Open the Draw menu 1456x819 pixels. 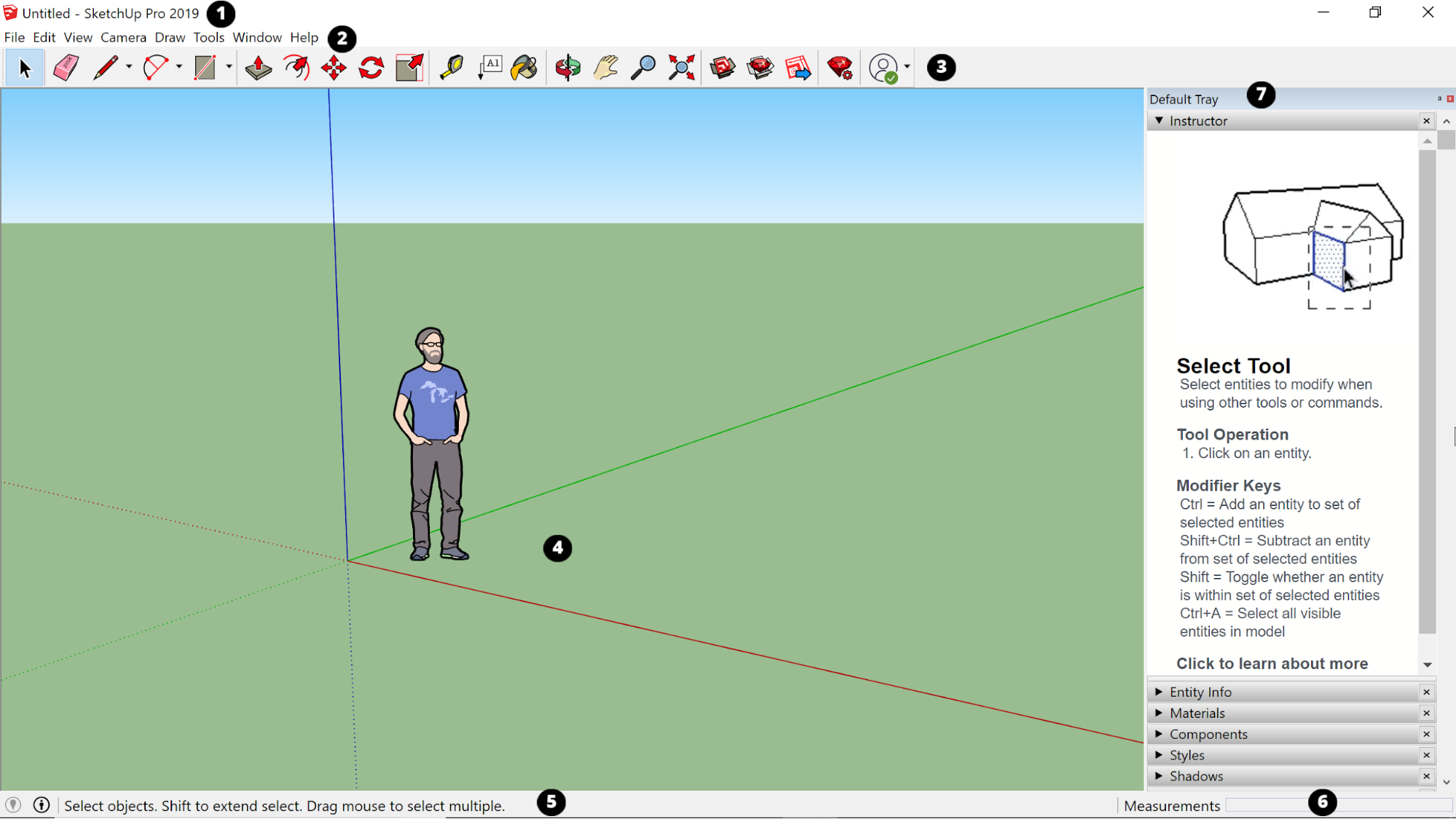(168, 37)
